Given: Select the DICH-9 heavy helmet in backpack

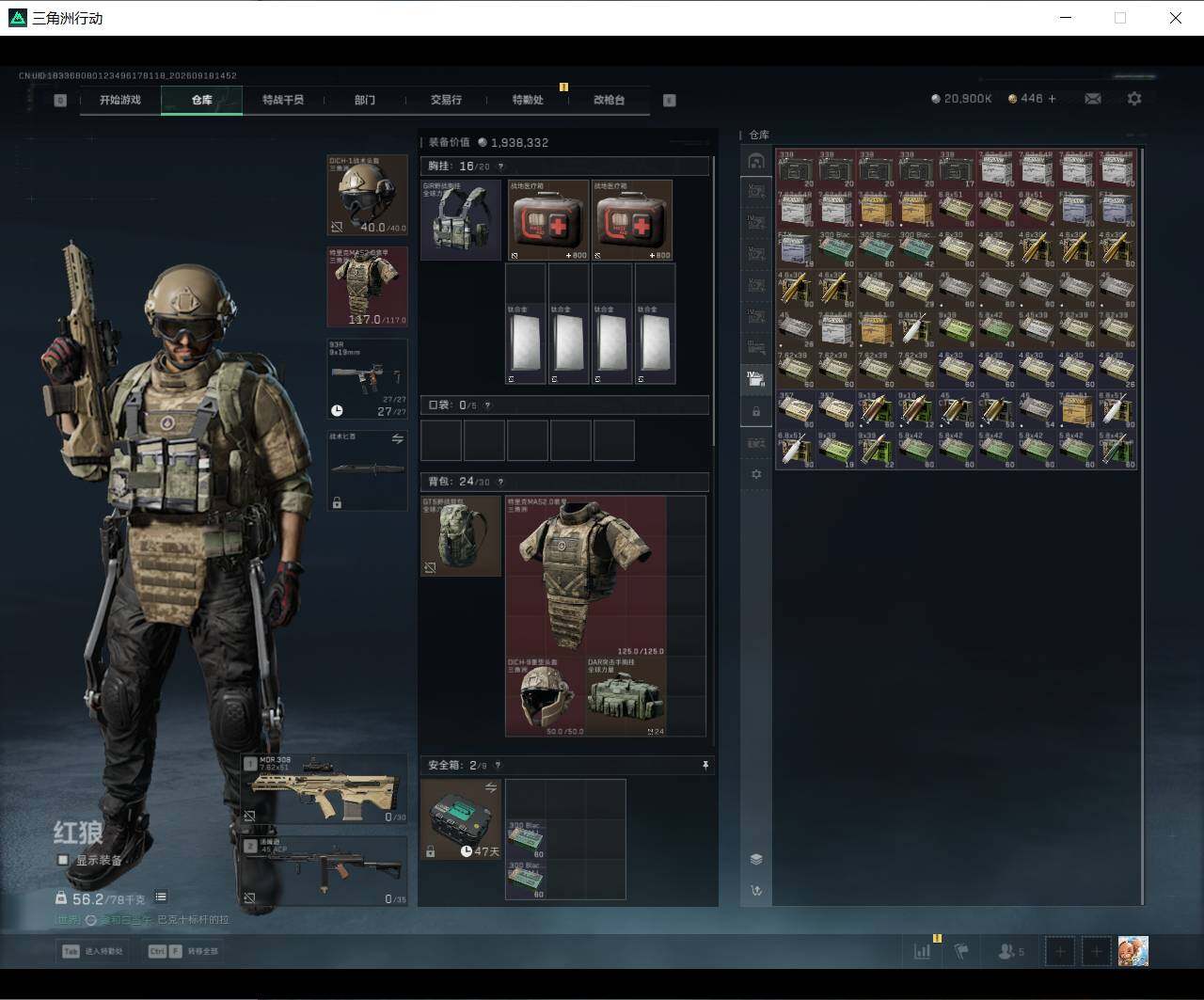Looking at the screenshot, I should 546,696.
